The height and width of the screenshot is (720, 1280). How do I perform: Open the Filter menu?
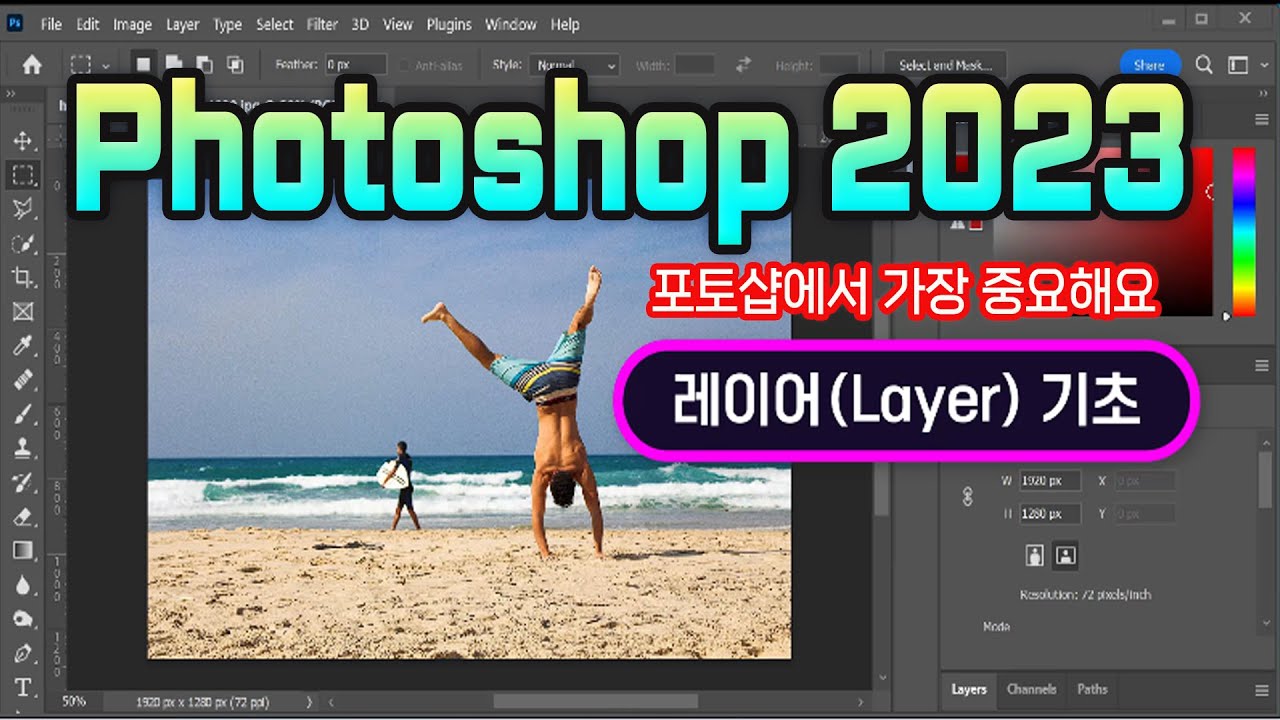[322, 24]
